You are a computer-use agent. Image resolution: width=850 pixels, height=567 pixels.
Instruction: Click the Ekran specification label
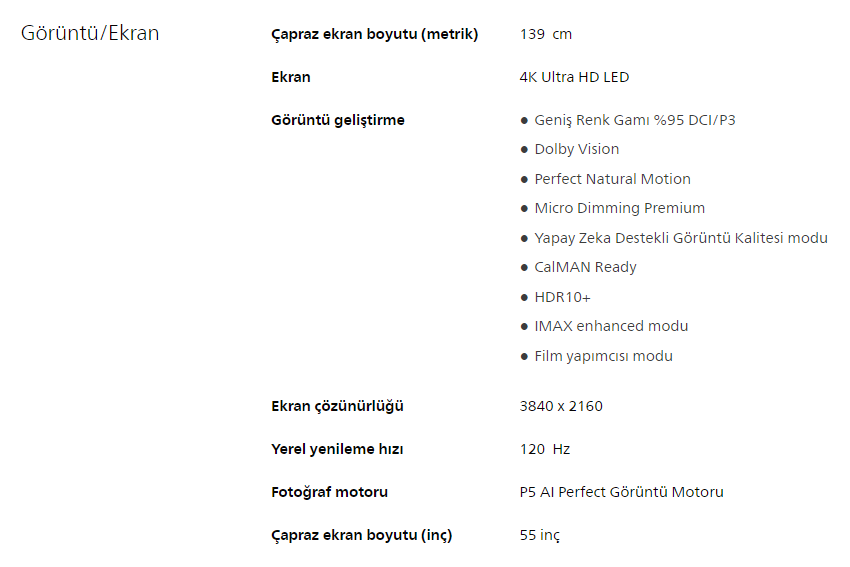coord(291,77)
